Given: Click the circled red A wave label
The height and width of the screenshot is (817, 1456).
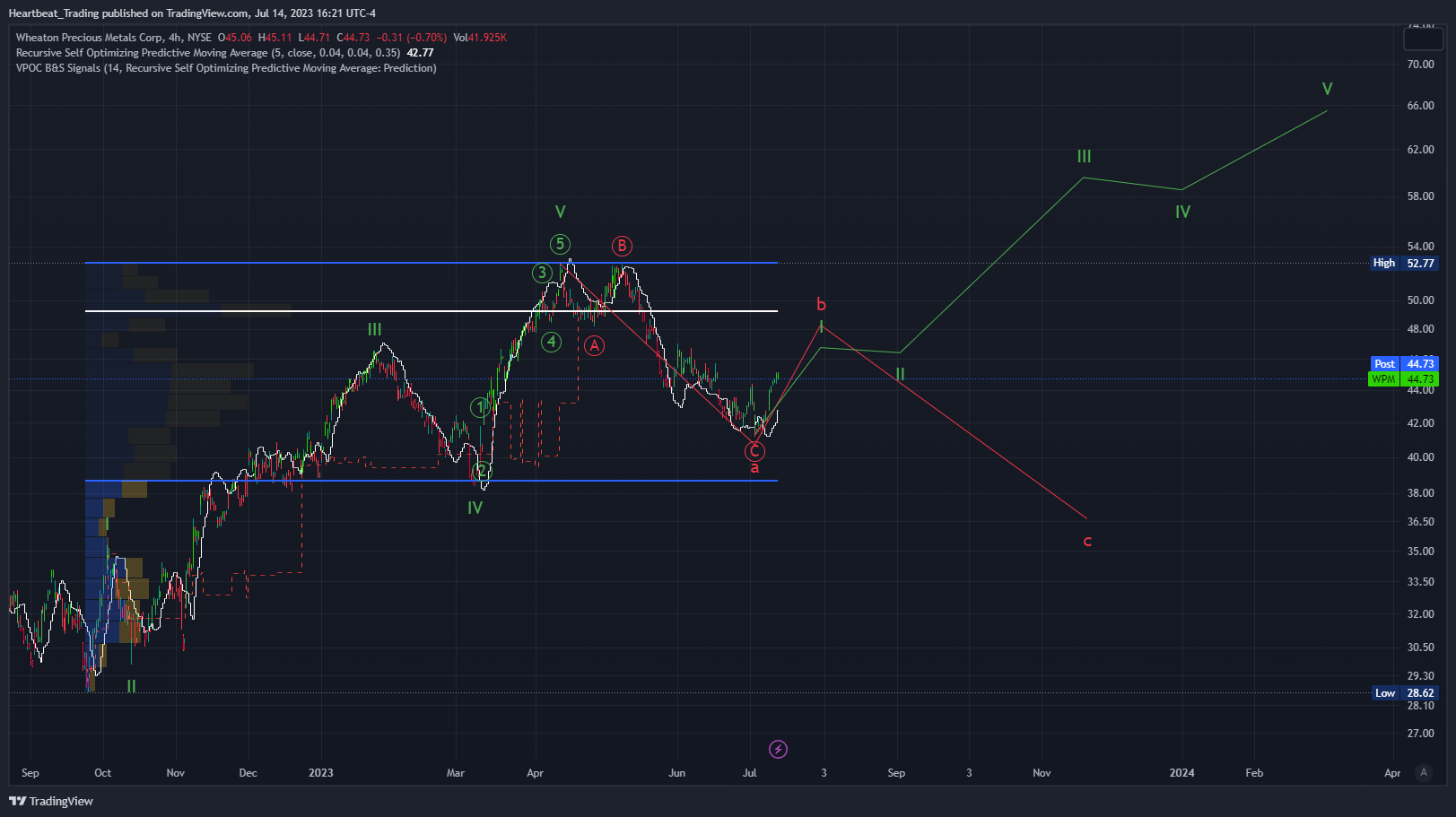Looking at the screenshot, I should click(594, 345).
